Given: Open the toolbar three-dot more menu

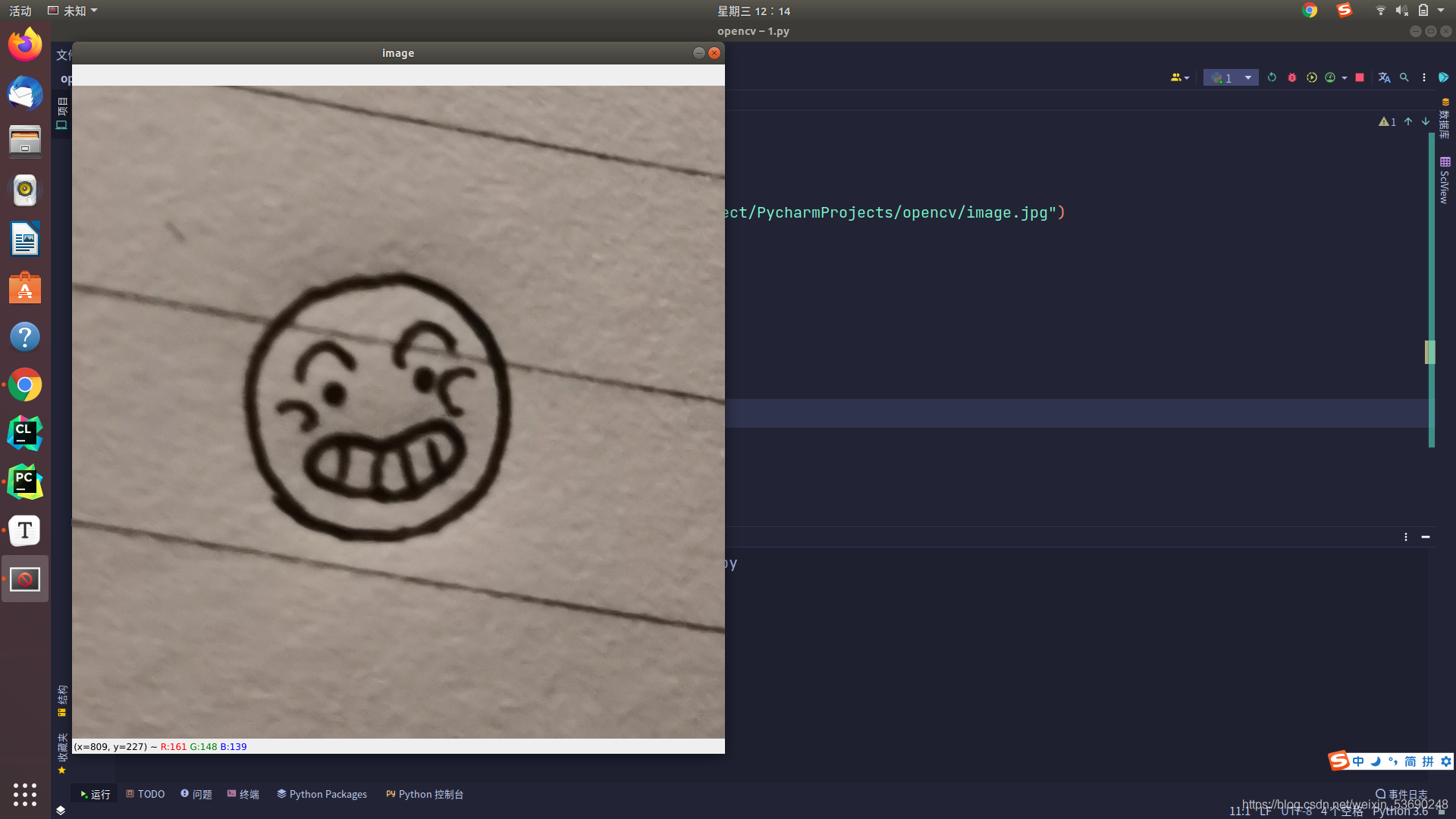Looking at the screenshot, I should pyautogui.click(x=1424, y=77).
